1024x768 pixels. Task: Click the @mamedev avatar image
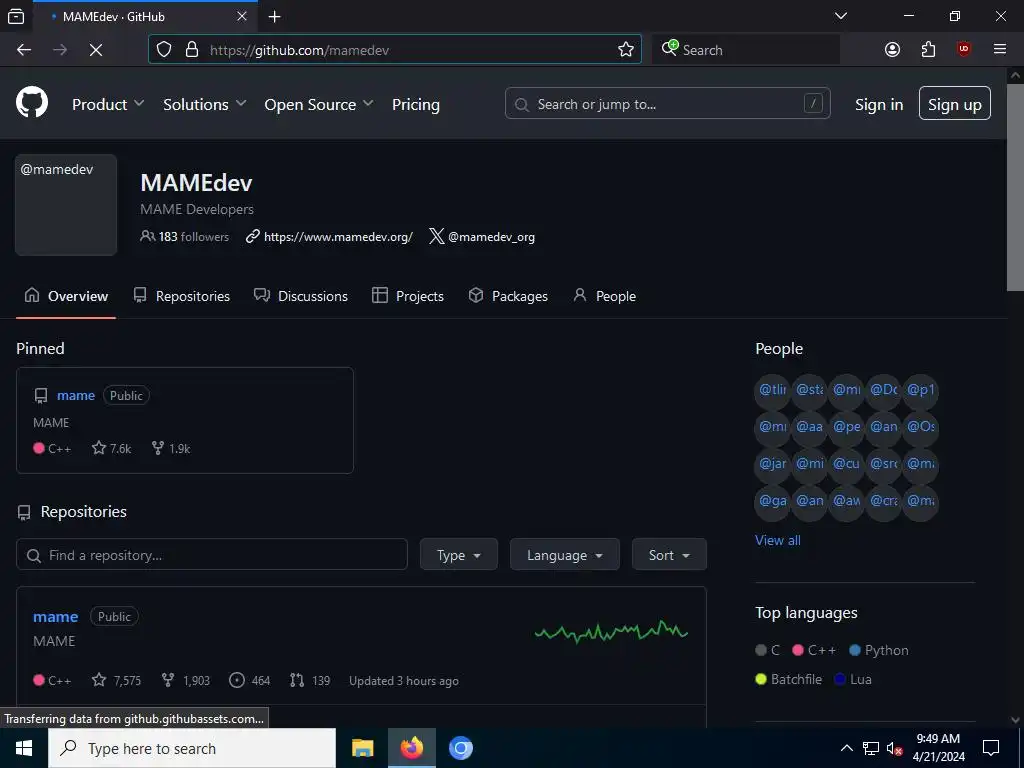(66, 204)
